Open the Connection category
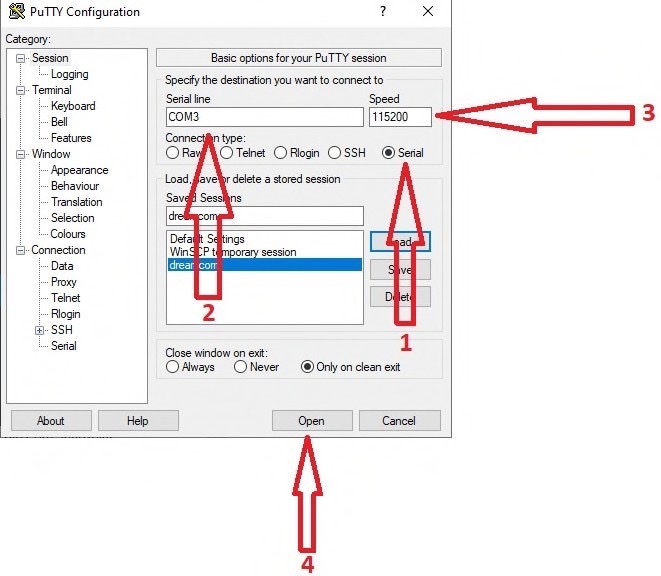Image resolution: width=661 pixels, height=576 pixels. pyautogui.click(x=58, y=250)
